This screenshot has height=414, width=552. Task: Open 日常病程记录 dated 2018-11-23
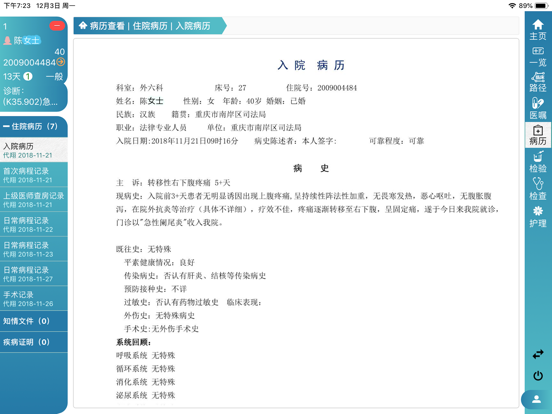[34, 249]
